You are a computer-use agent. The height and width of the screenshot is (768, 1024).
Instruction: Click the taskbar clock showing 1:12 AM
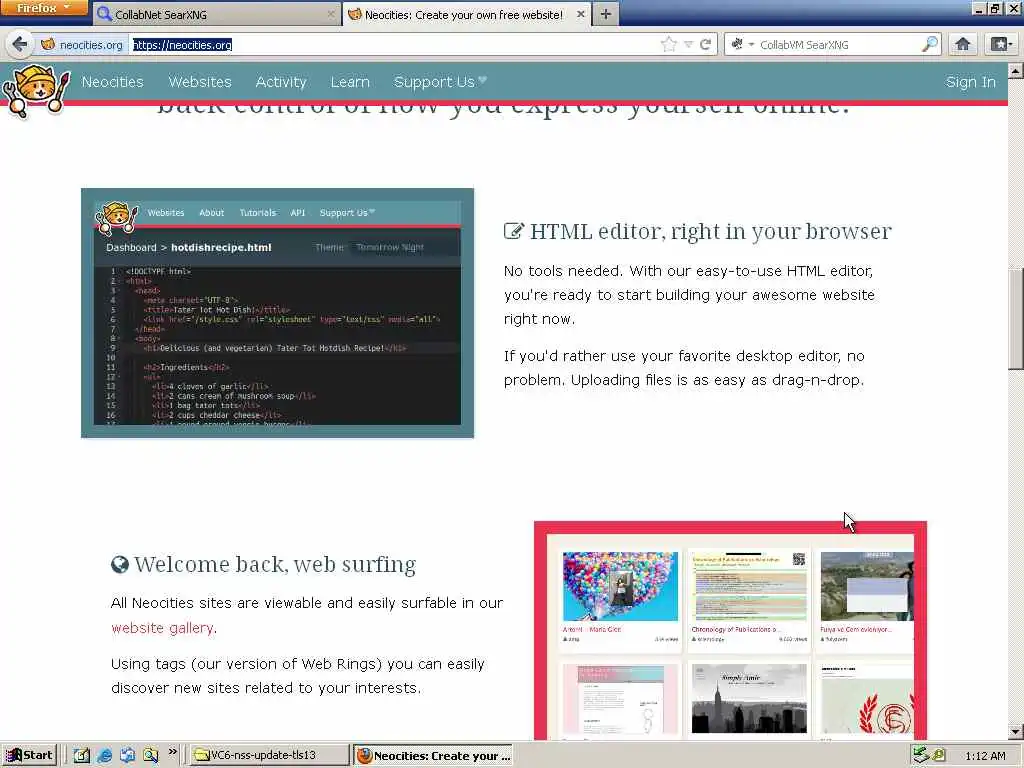985,756
